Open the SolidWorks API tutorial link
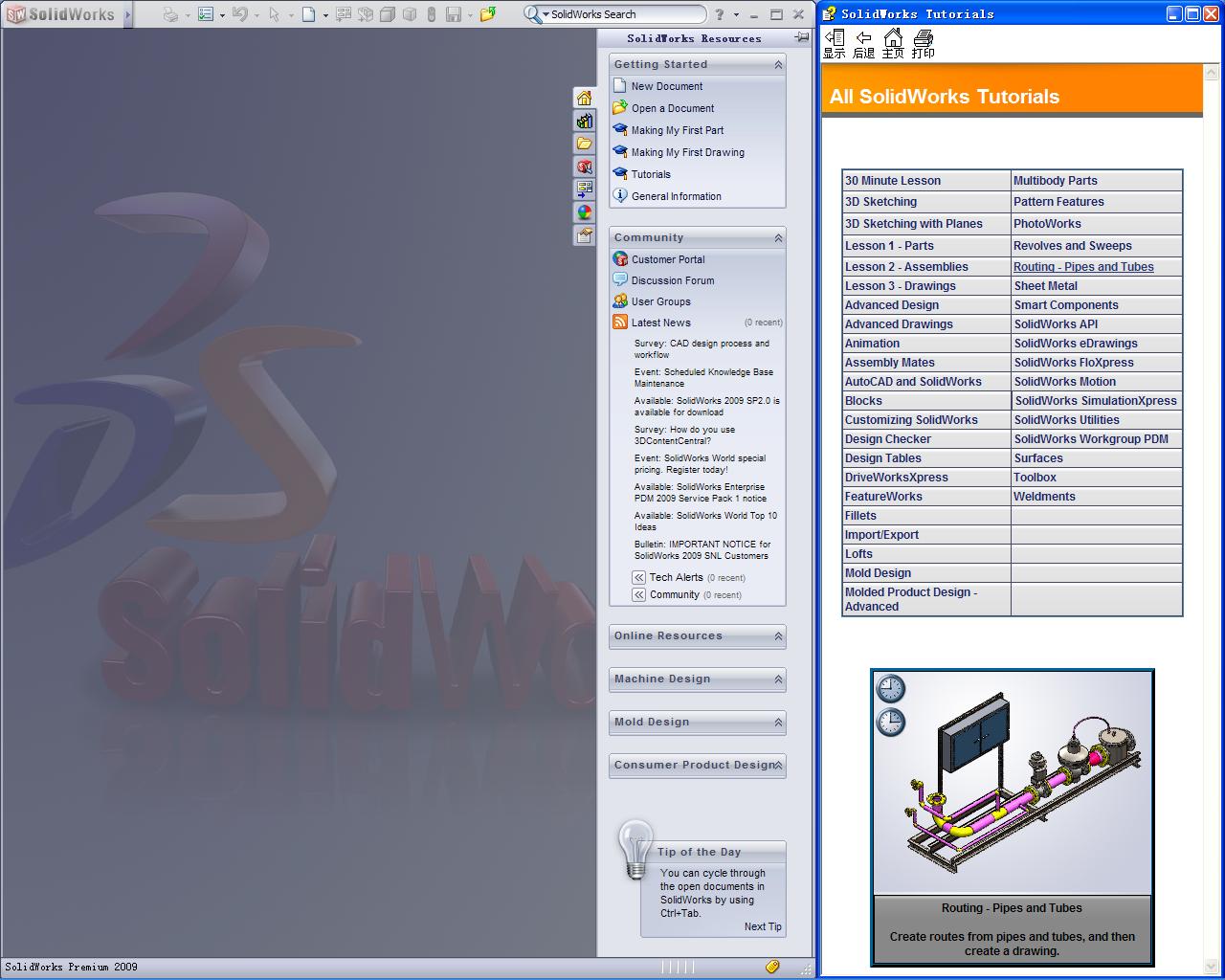1225x980 pixels. 1057,324
